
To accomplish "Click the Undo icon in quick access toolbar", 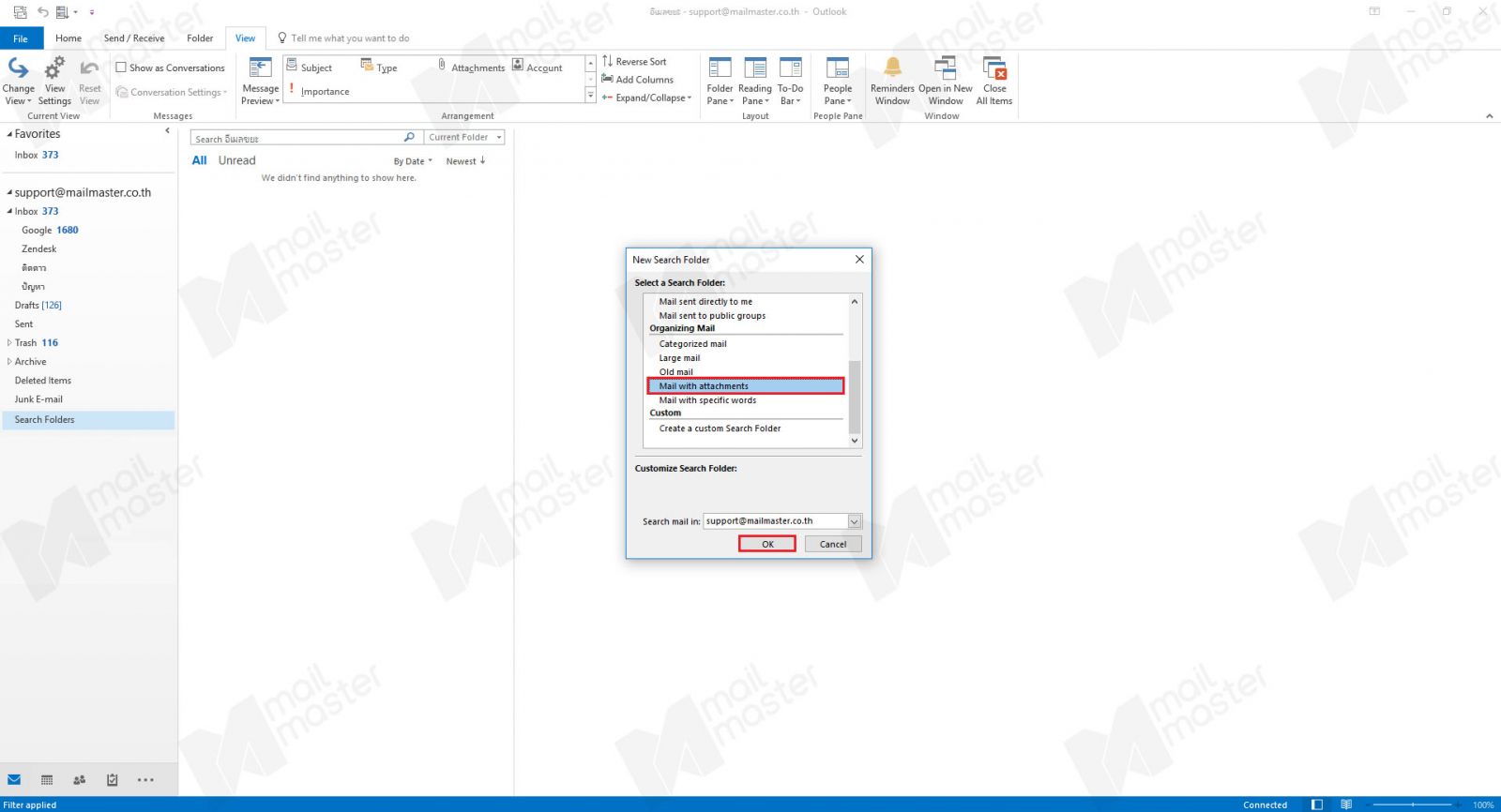I will coord(42,12).
